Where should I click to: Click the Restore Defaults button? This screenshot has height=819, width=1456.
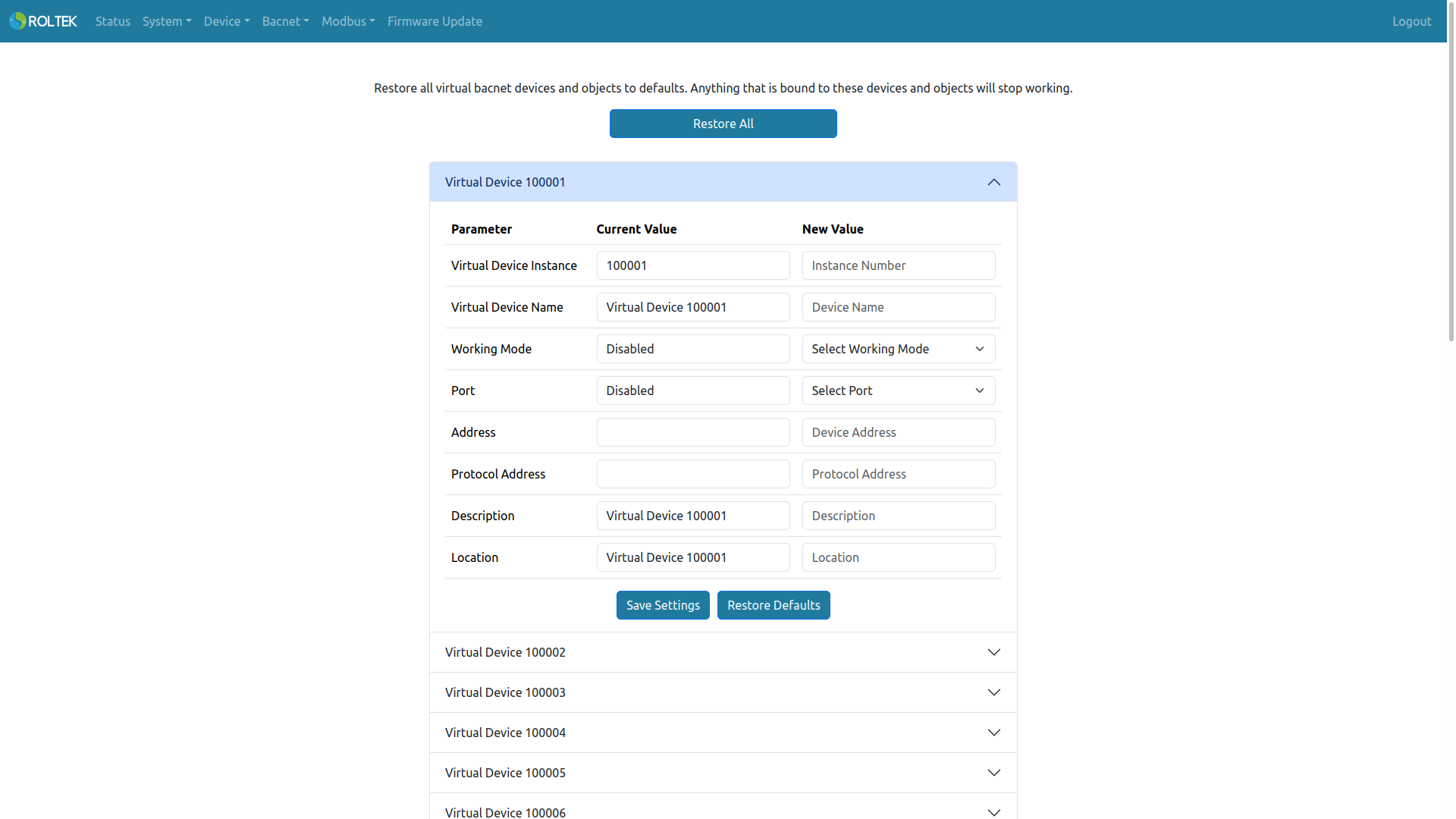click(x=773, y=605)
